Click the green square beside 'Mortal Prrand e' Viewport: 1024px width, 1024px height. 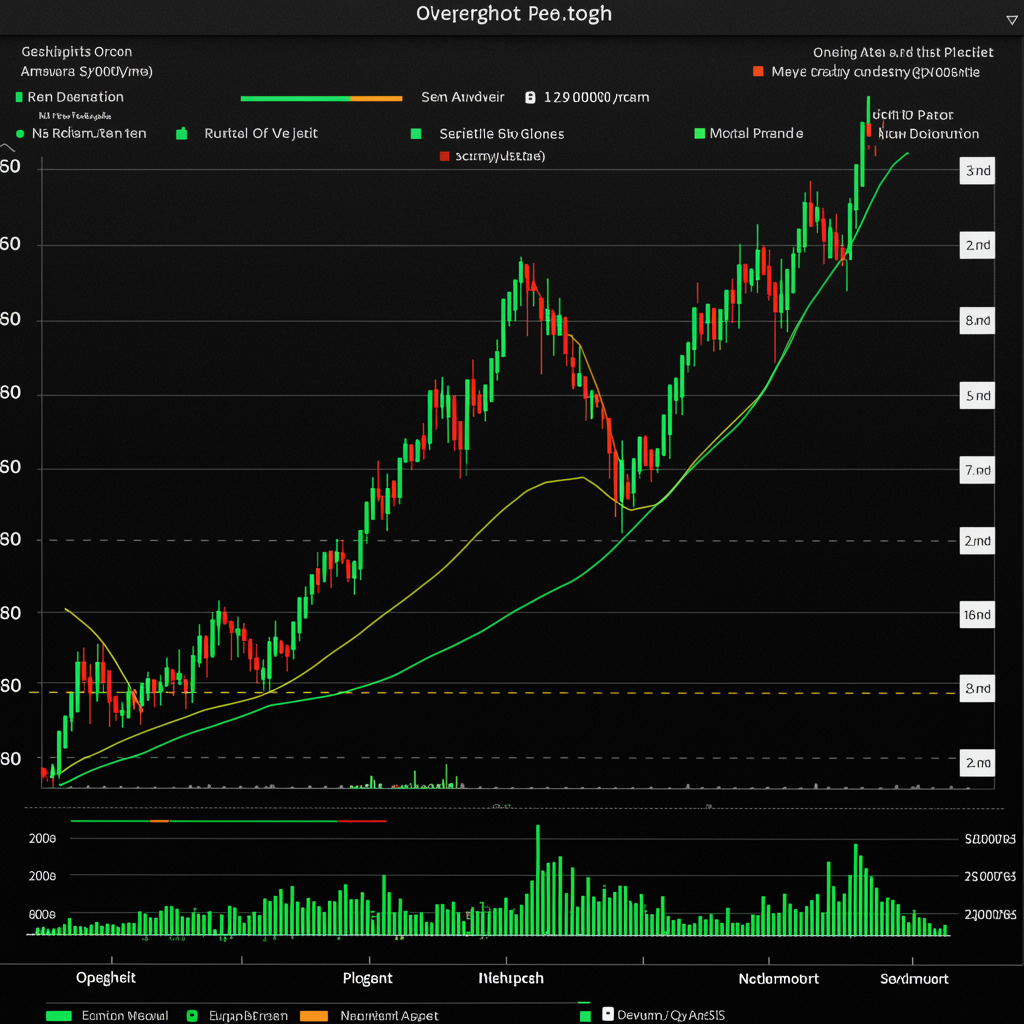[x=699, y=133]
